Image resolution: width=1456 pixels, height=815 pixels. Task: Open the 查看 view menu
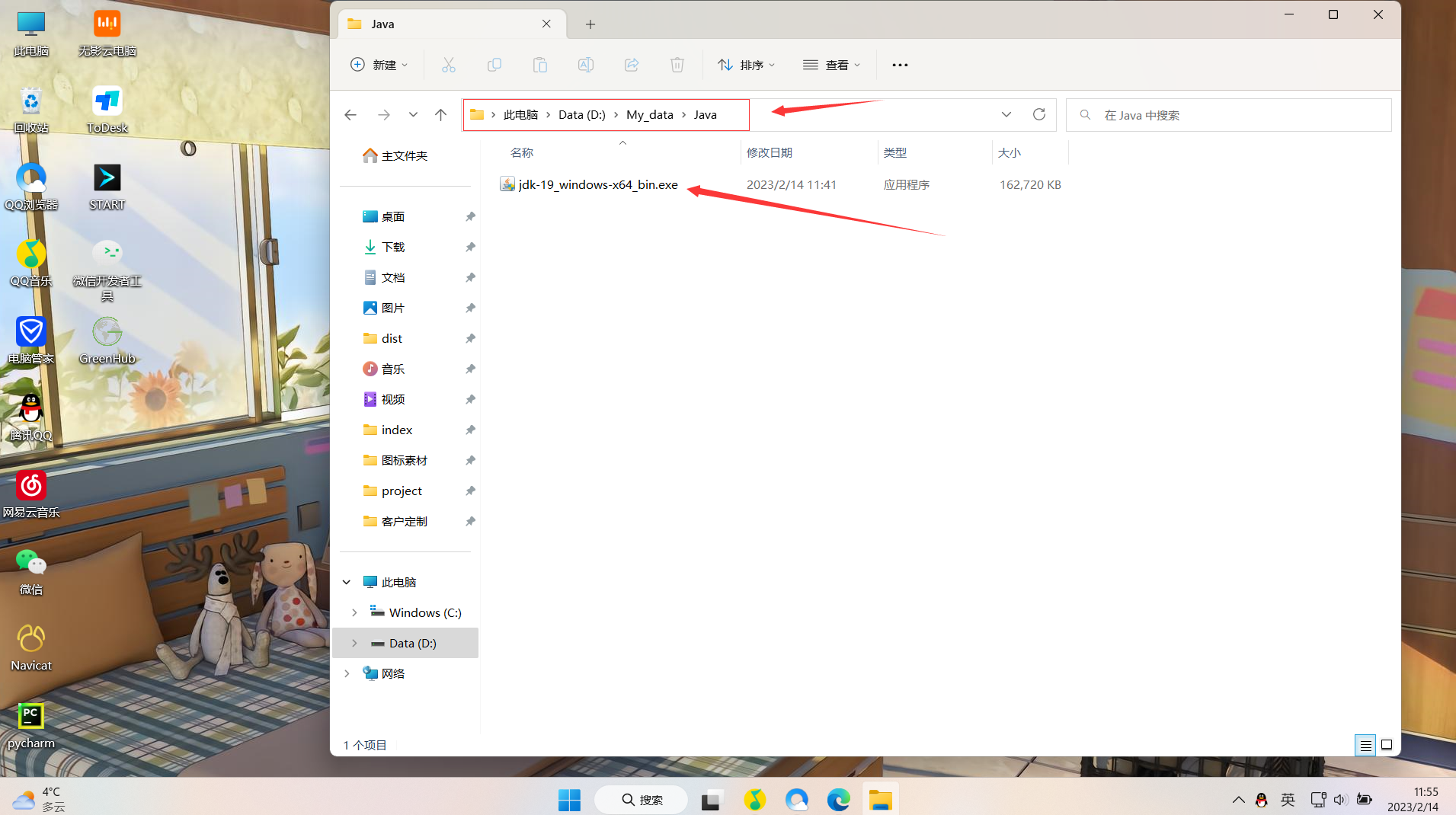[831, 65]
